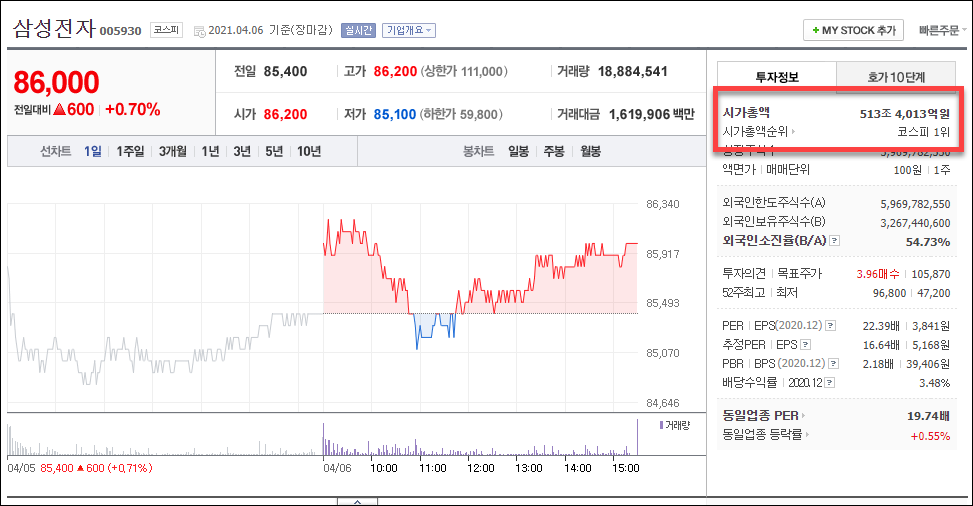Select the 일봉 candlestick chart
The width and height of the screenshot is (973, 506).
pyautogui.click(x=518, y=151)
